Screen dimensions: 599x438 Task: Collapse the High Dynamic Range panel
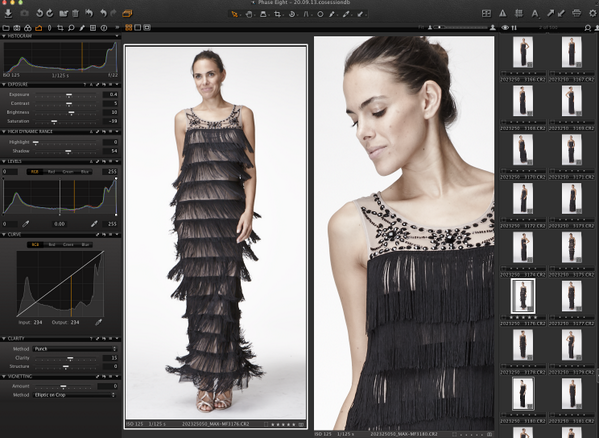tap(3, 131)
